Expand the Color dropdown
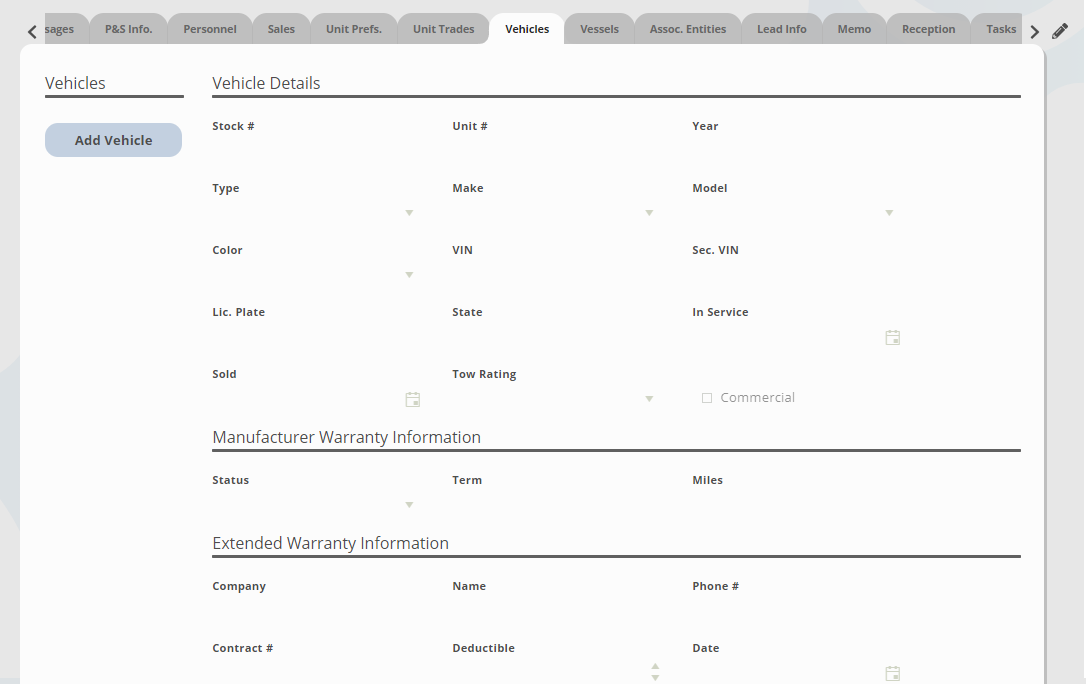This screenshot has width=1086, height=684. pos(409,274)
